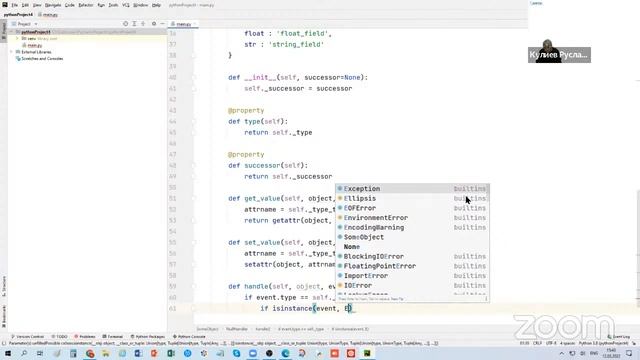640x360 pixels.
Task: Open the Windows notification center
Action: [629, 353]
